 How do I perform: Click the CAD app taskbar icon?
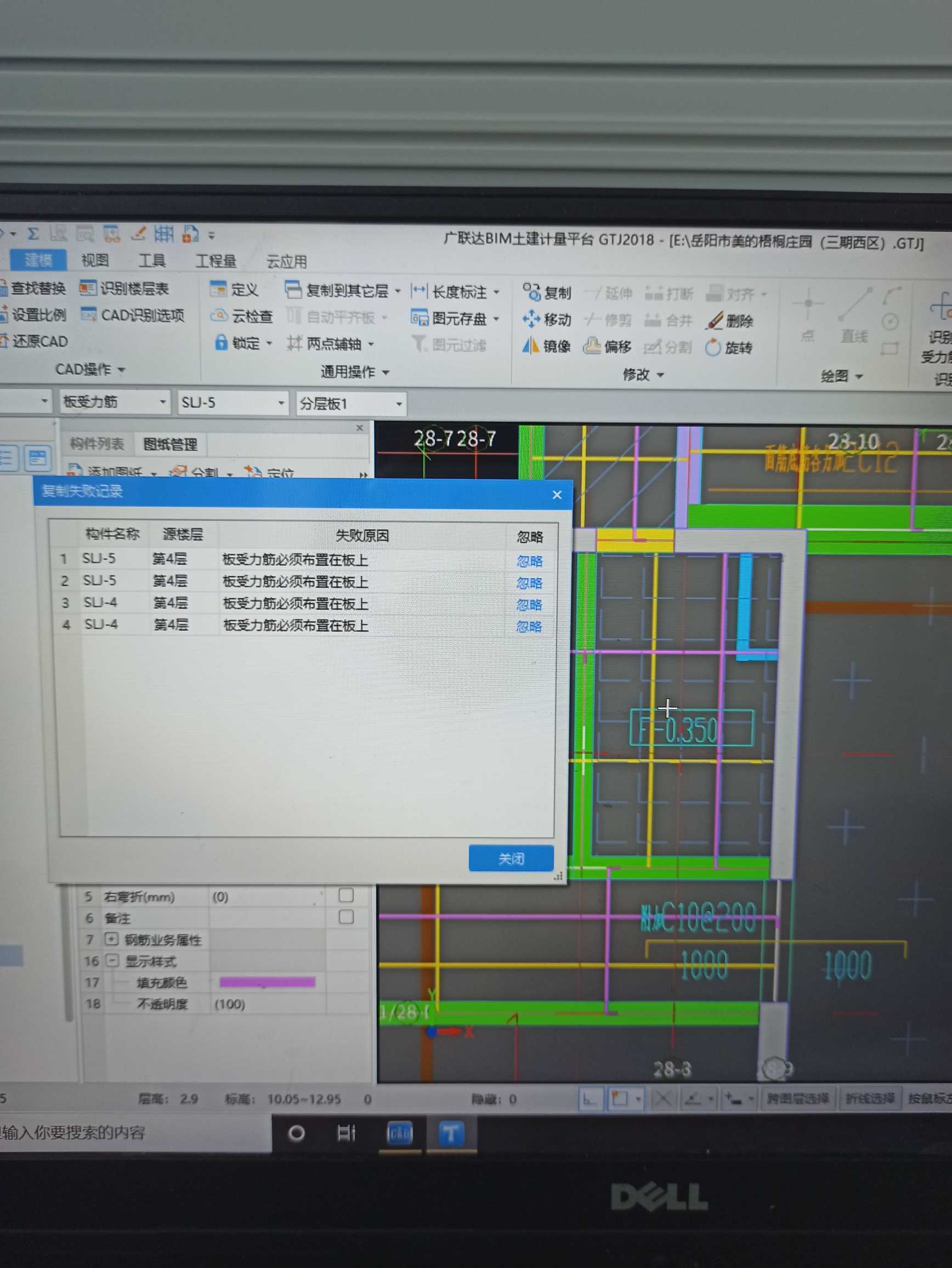click(x=399, y=1134)
